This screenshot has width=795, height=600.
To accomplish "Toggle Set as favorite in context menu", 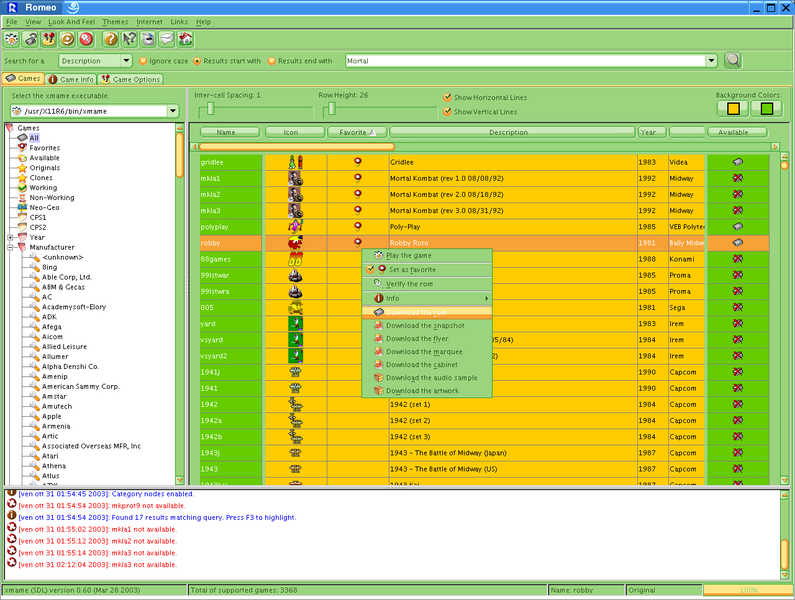I will [427, 270].
